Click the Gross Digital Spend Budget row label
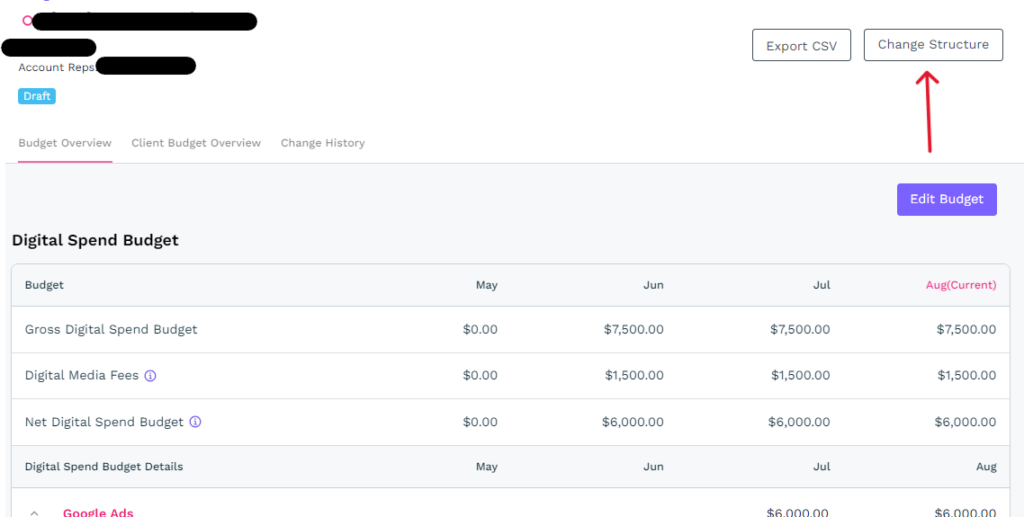Viewport: 1024px width, 517px height. point(111,329)
